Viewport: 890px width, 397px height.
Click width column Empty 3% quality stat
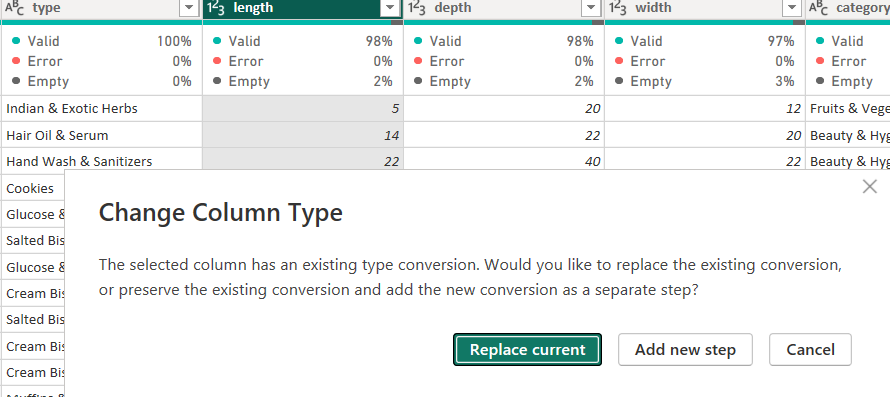point(705,81)
